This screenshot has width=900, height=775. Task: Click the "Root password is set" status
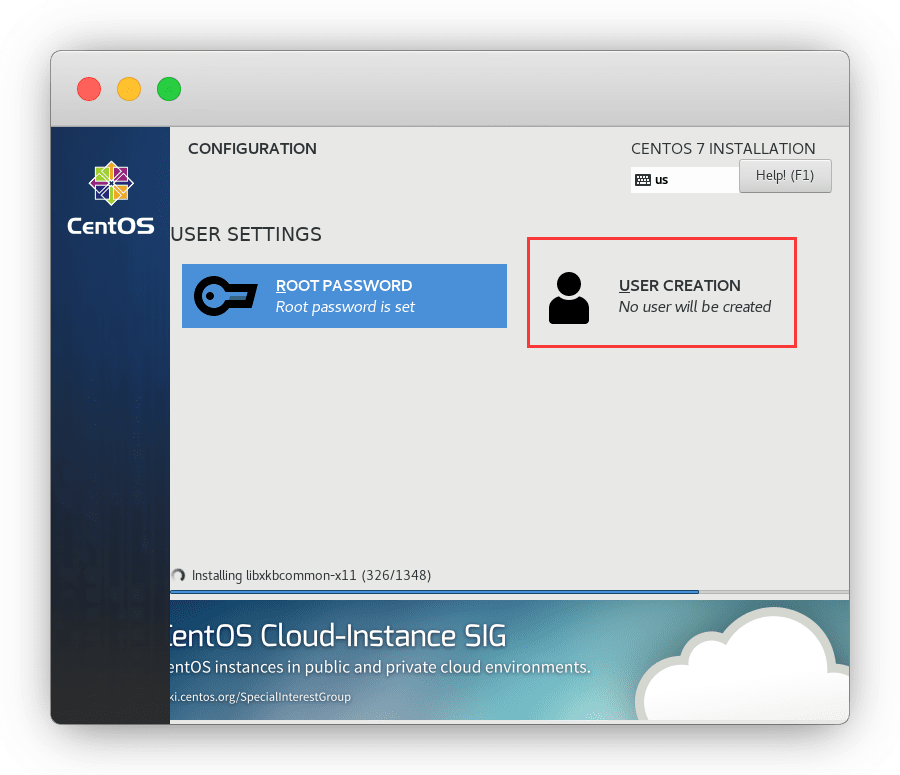(345, 307)
